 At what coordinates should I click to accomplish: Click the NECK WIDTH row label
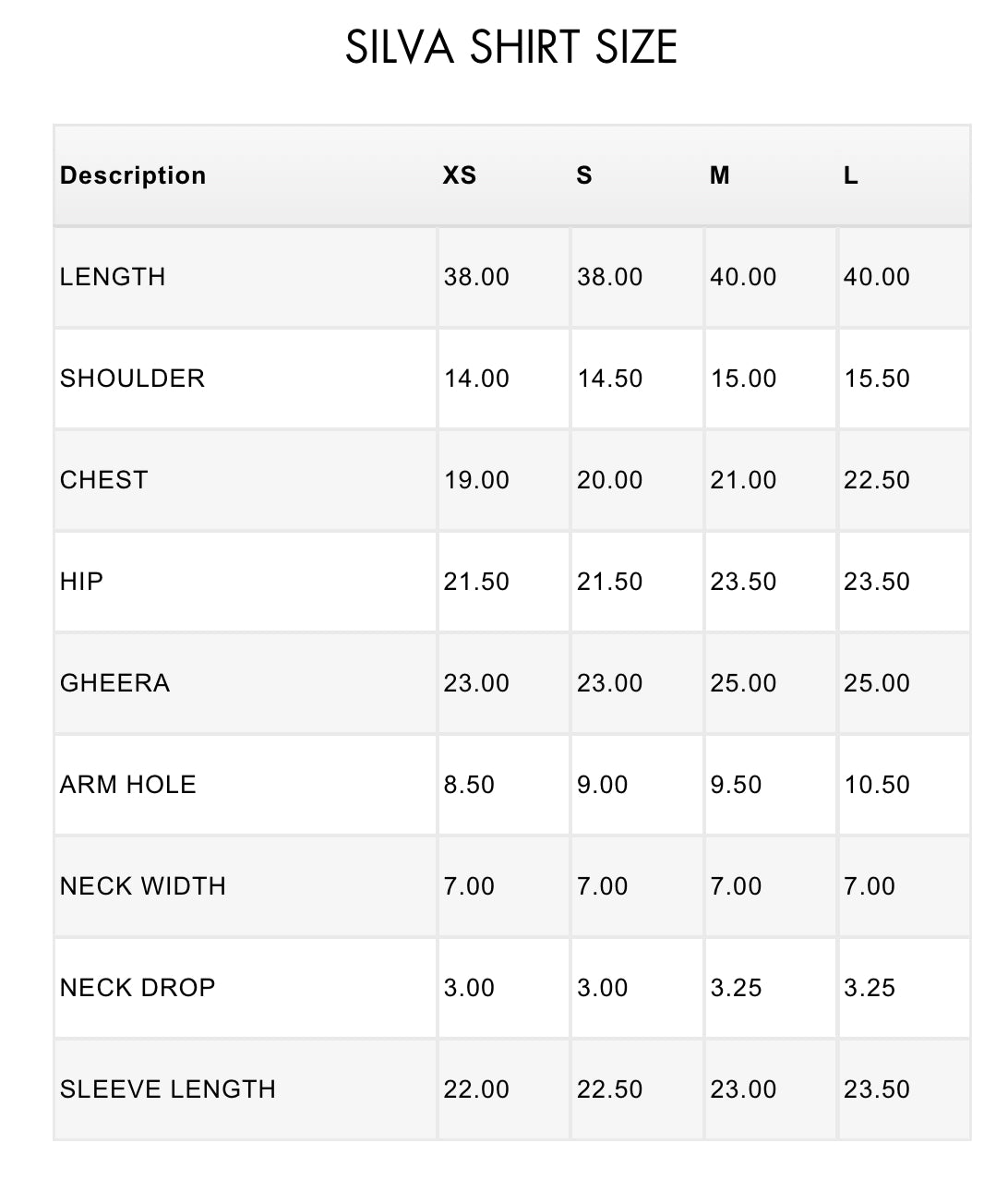143,886
